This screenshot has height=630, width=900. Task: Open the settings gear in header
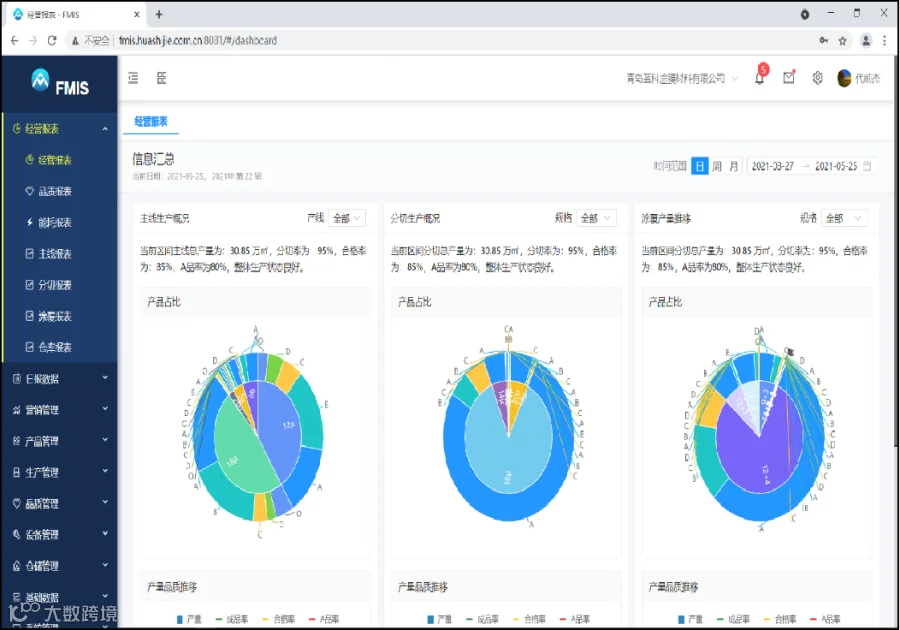[817, 78]
